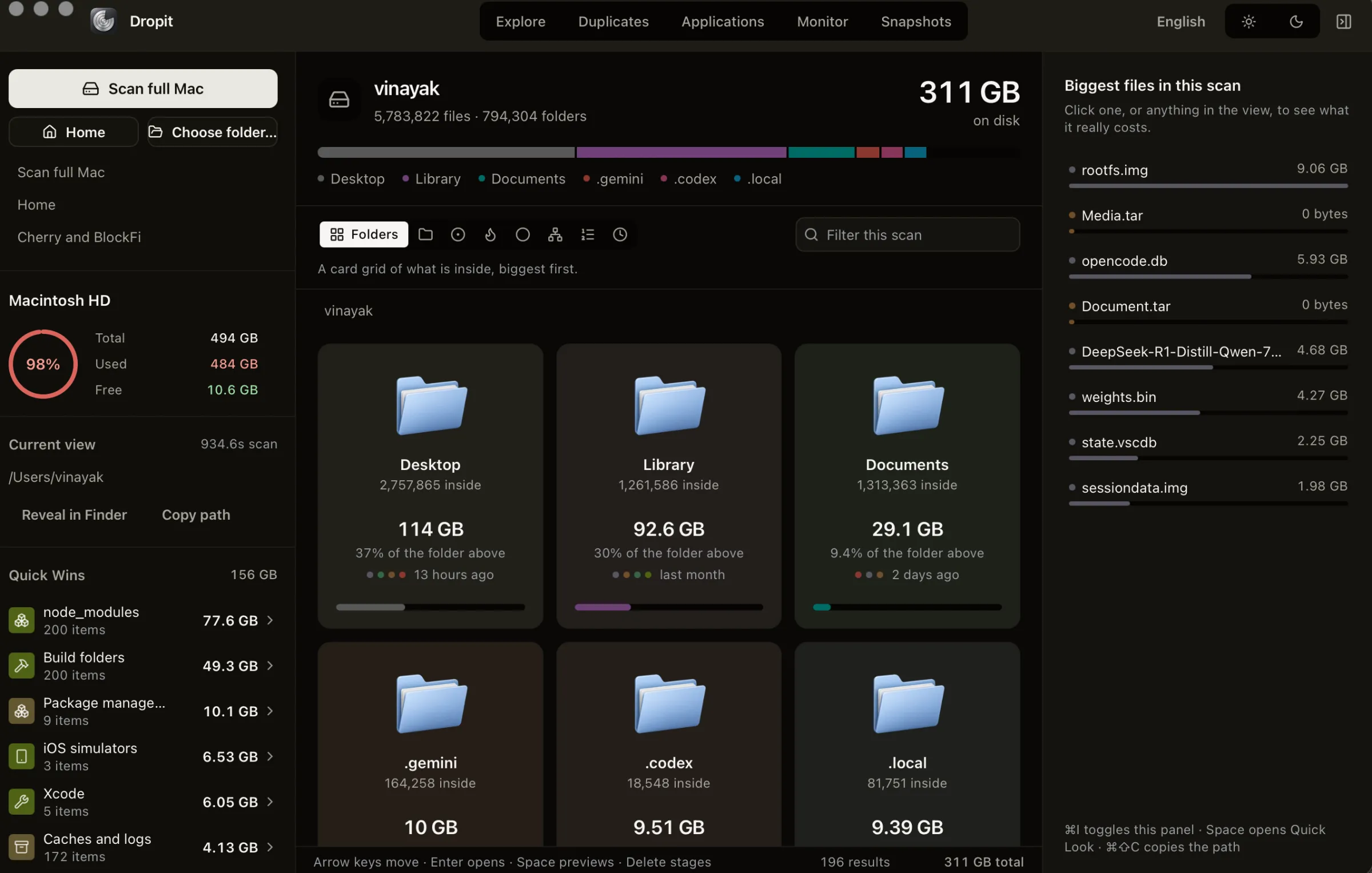Image resolution: width=1372 pixels, height=873 pixels.
Task: Select the flame view icon
Action: click(490, 234)
